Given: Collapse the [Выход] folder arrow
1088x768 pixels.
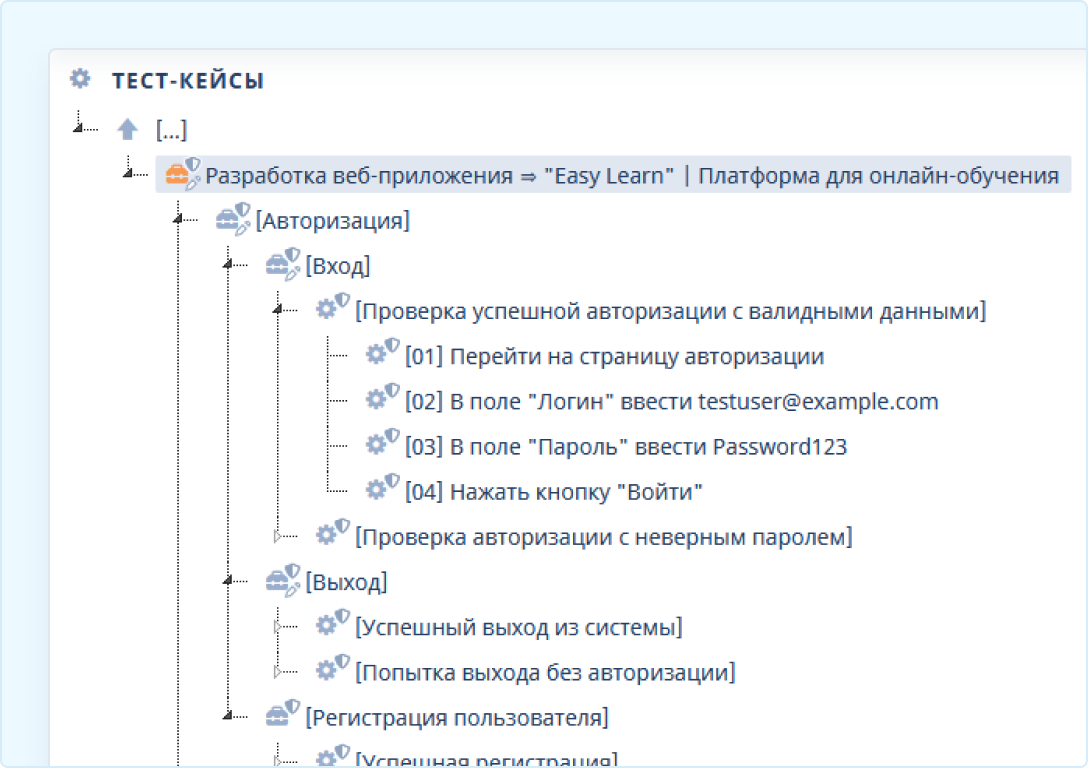Looking at the screenshot, I should [228, 581].
